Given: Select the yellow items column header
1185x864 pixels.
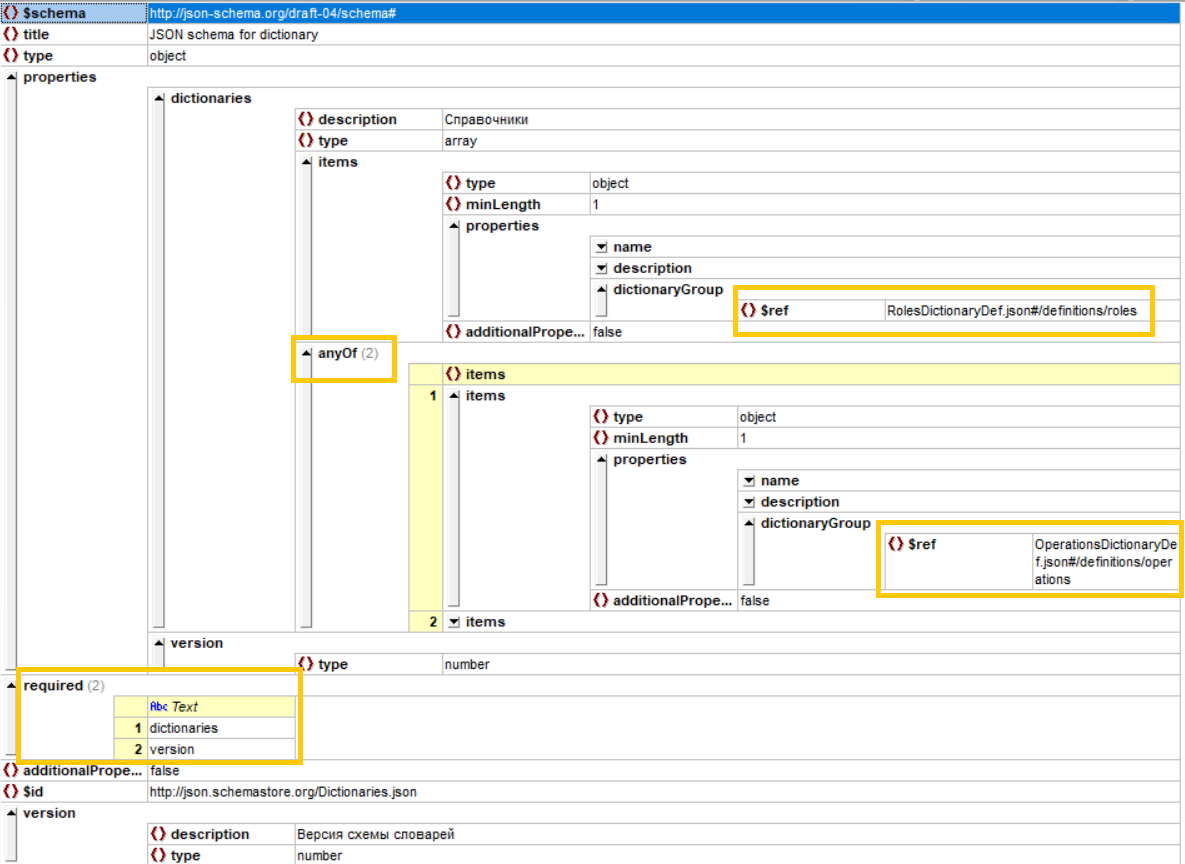Looking at the screenshot, I should [811, 373].
